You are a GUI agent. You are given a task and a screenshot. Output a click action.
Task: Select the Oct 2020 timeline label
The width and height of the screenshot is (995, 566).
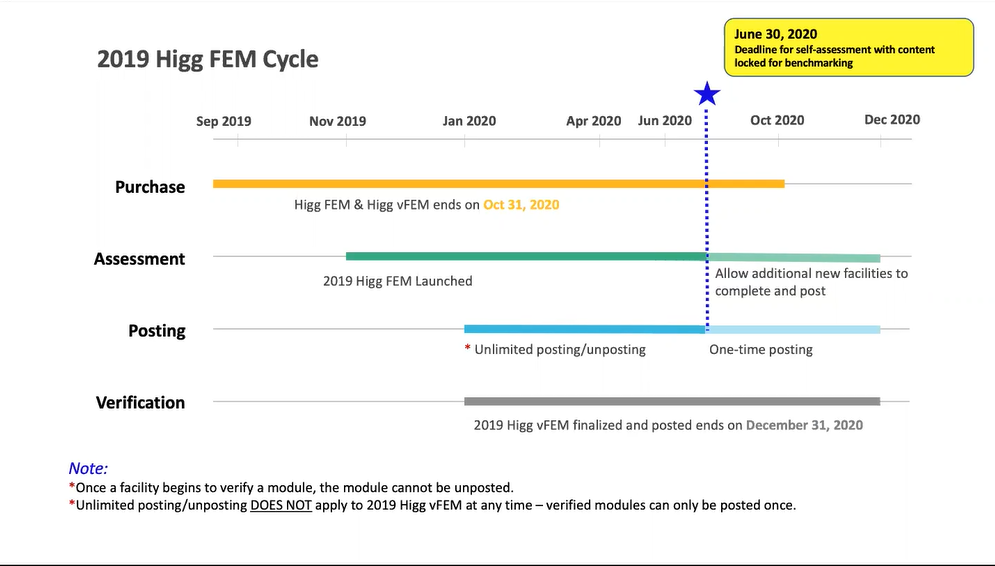(777, 120)
